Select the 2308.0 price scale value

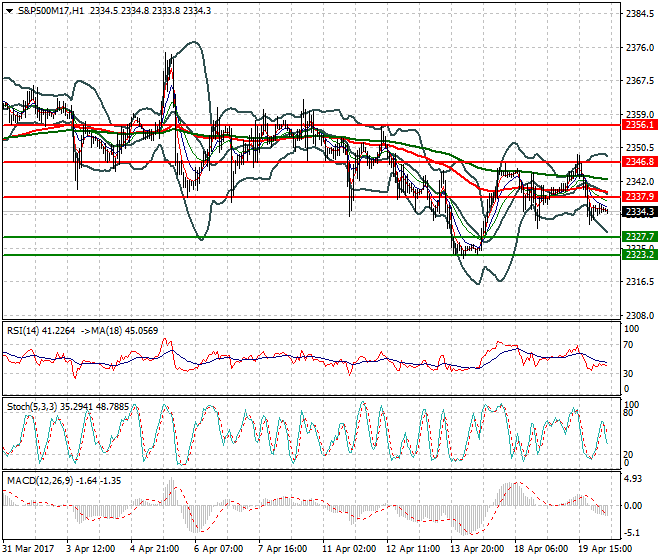click(x=640, y=315)
